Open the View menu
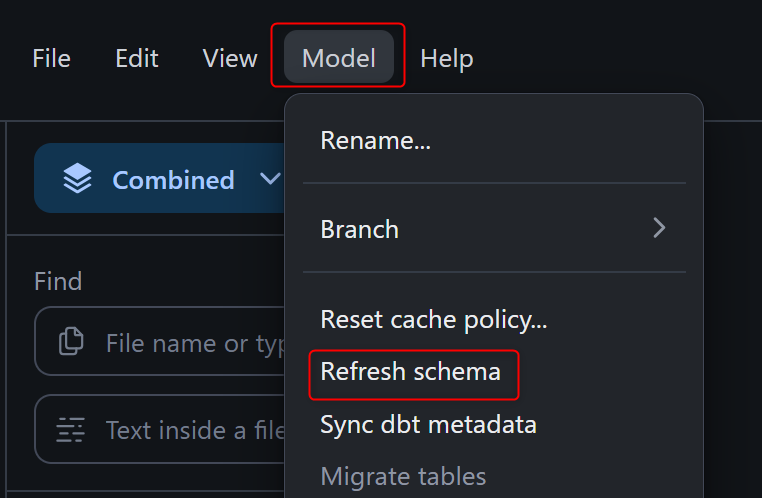Image resolution: width=762 pixels, height=498 pixels. (230, 58)
